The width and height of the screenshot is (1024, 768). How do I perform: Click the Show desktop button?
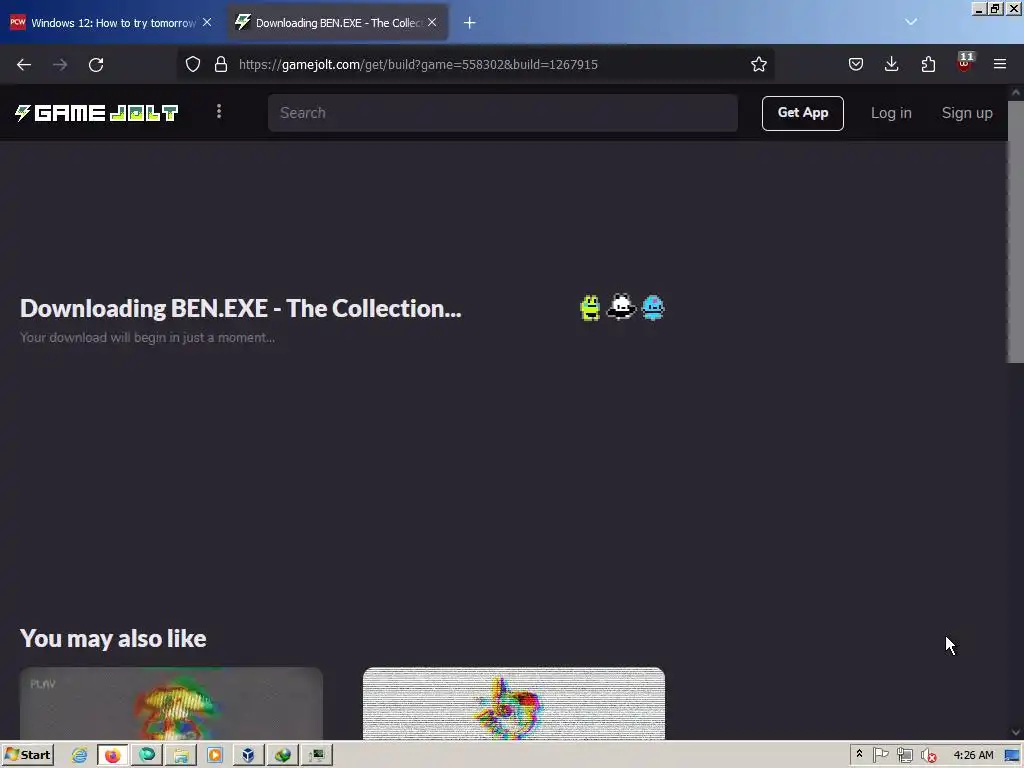coord(1012,755)
